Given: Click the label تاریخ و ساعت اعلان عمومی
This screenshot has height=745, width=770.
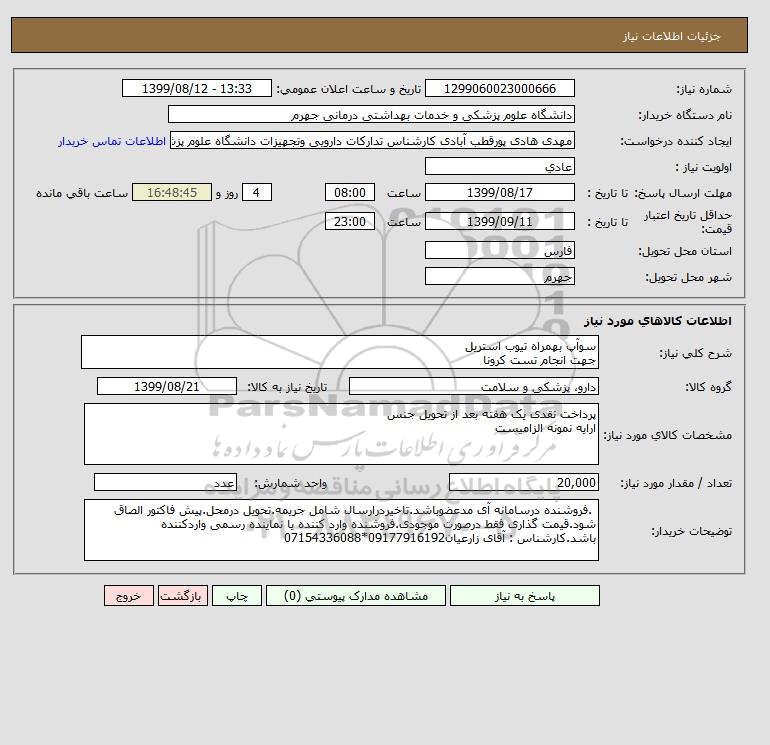Looking at the screenshot, I should (x=349, y=89).
